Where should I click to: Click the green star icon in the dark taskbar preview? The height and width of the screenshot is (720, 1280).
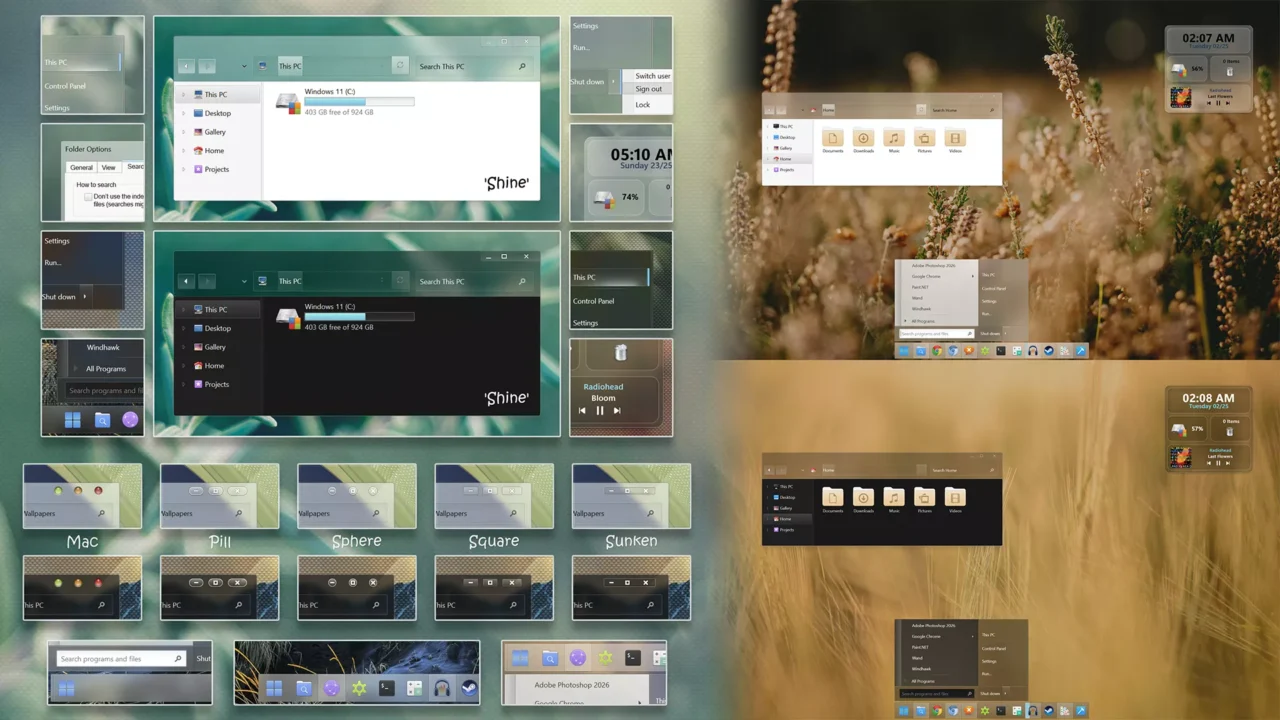click(358, 688)
